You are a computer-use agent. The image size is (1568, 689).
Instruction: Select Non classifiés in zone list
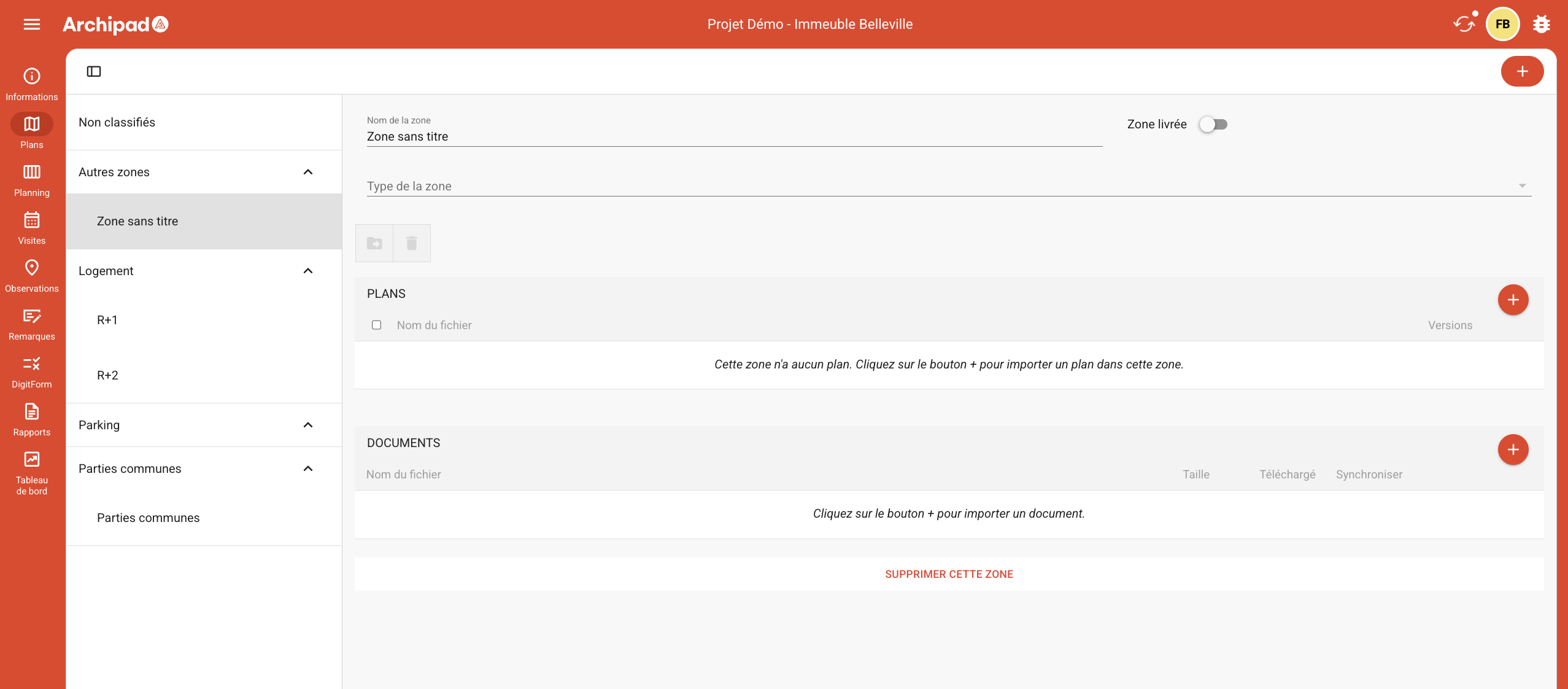tap(117, 122)
